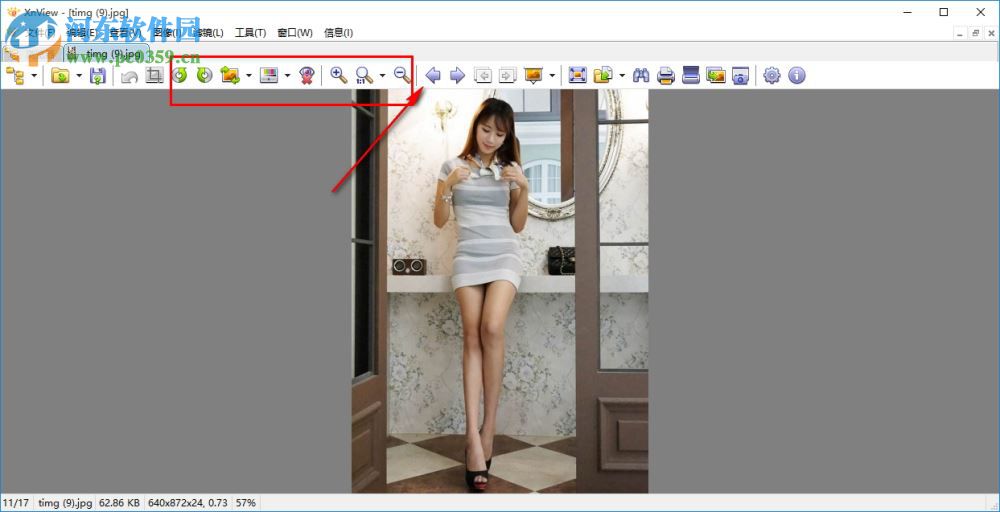Screen dimensions: 1000x512
Task: Rotate image counter-clockwise
Action: tap(180, 76)
